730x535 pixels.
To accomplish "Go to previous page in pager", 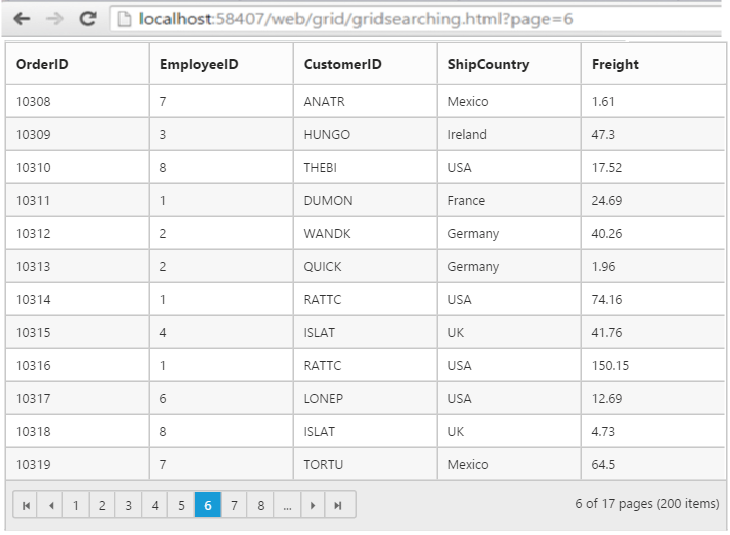I will 51,505.
